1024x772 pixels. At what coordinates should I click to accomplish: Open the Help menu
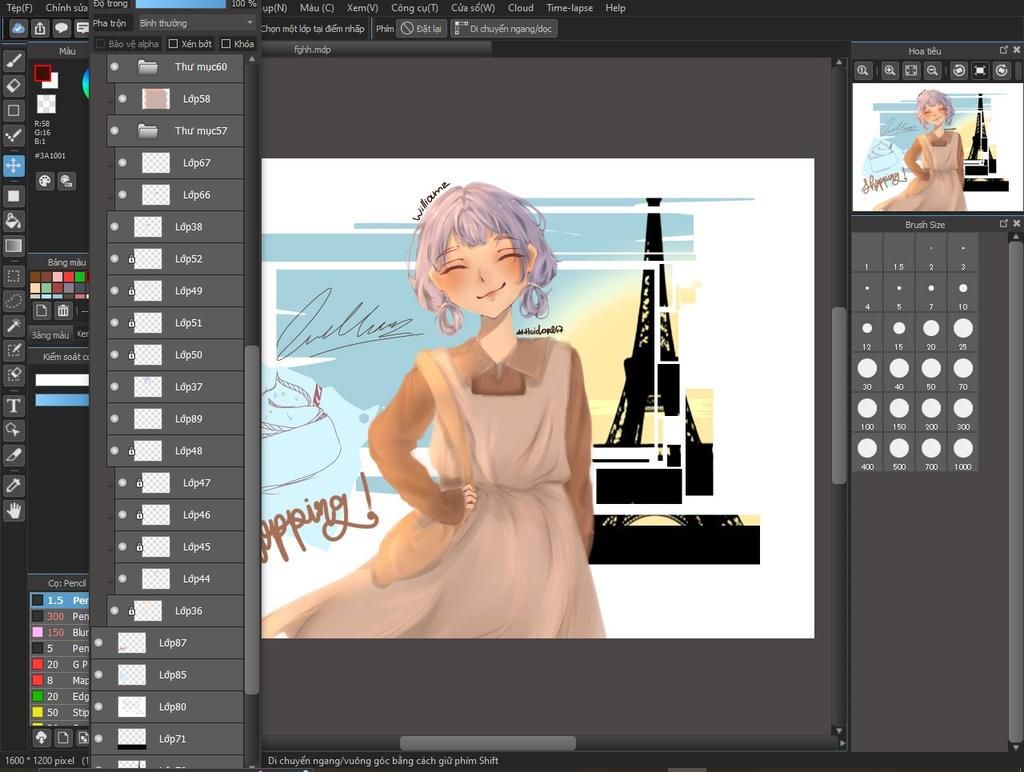(x=615, y=8)
